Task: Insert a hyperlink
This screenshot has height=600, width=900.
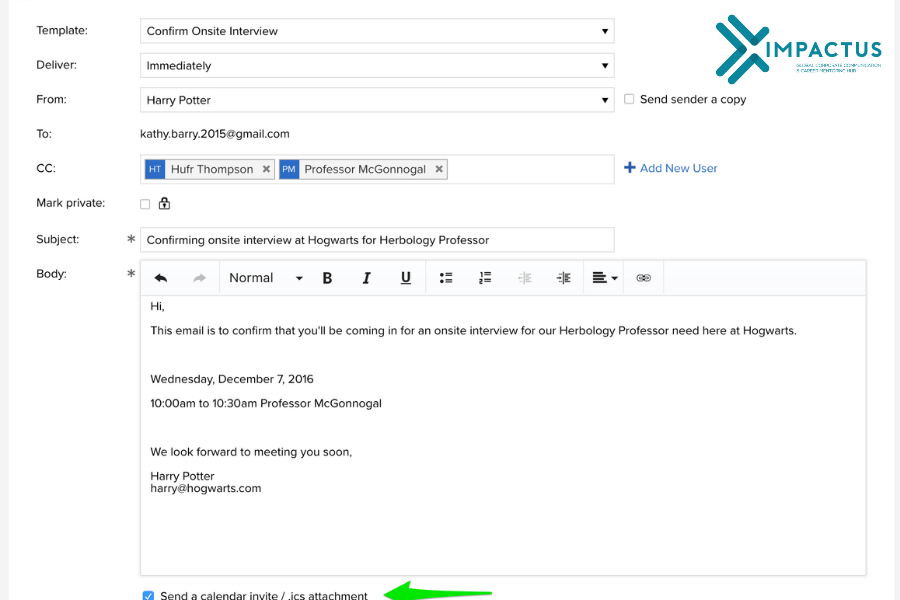Action: 643,278
